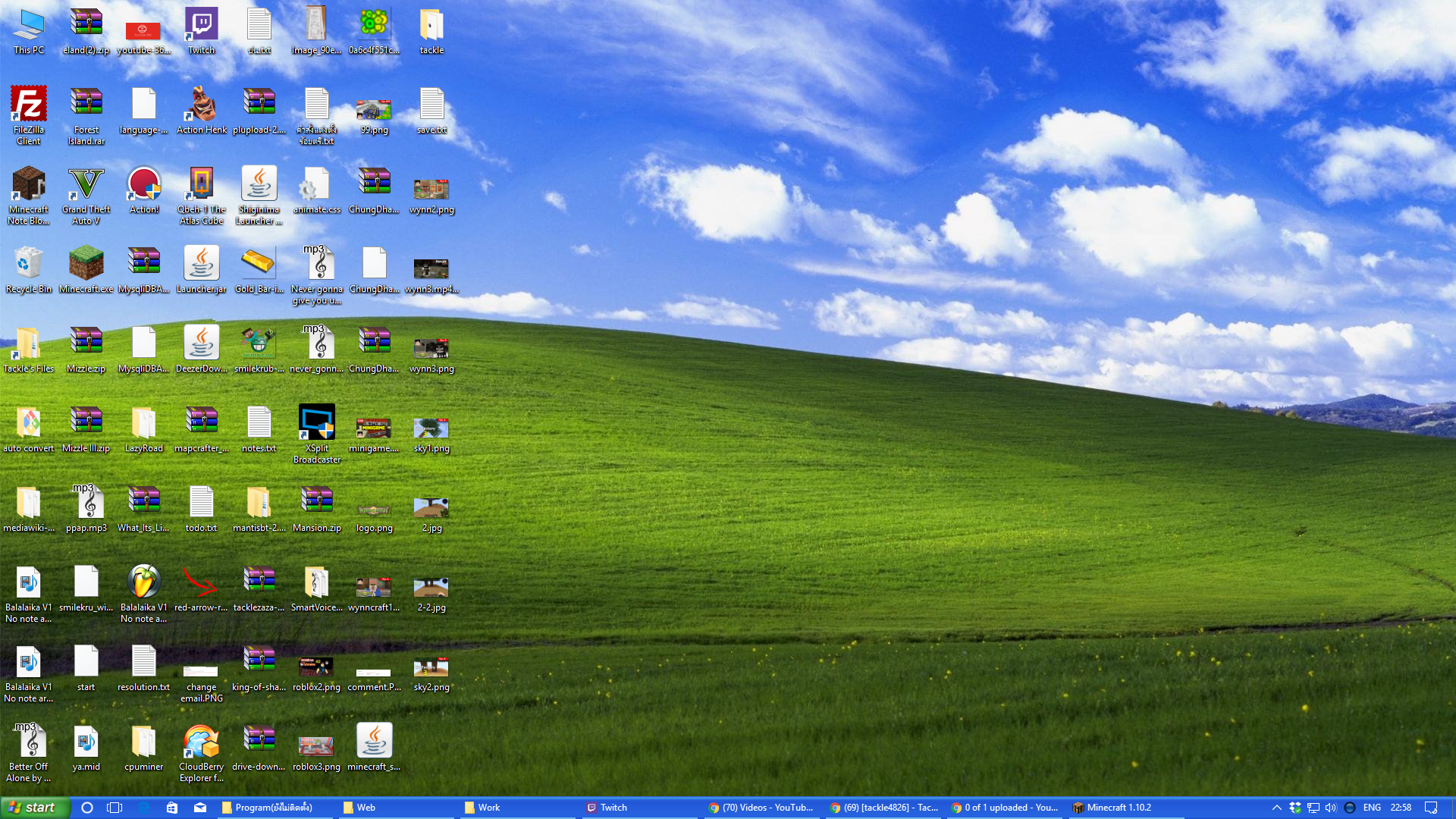This screenshot has width=1456, height=819.
Task: Expand hidden system tray icons
Action: (1277, 808)
